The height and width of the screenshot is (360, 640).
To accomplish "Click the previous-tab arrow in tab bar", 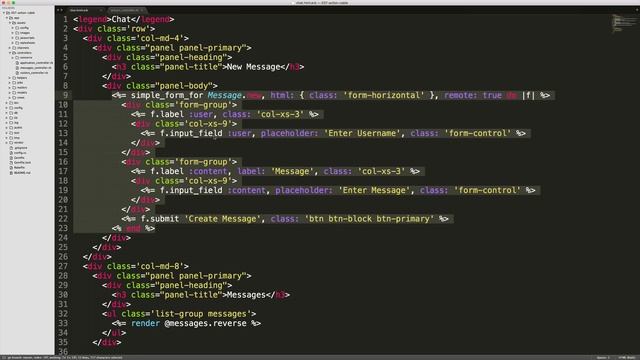I will point(58,10).
